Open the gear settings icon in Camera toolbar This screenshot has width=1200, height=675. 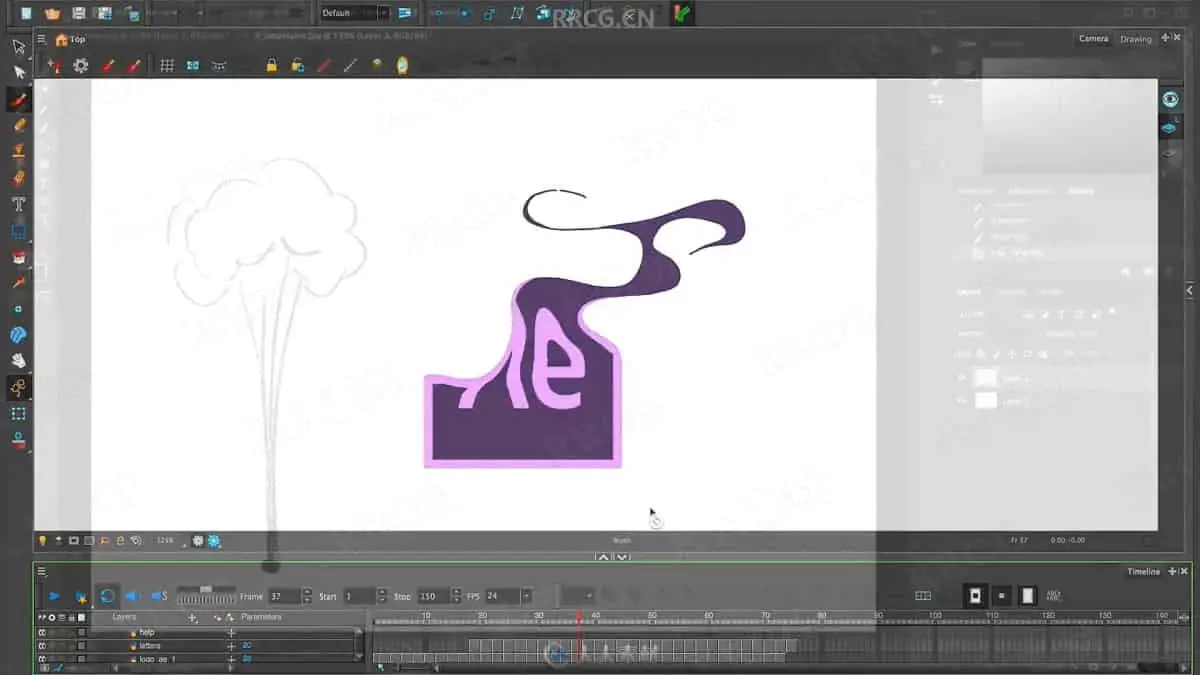(x=81, y=65)
